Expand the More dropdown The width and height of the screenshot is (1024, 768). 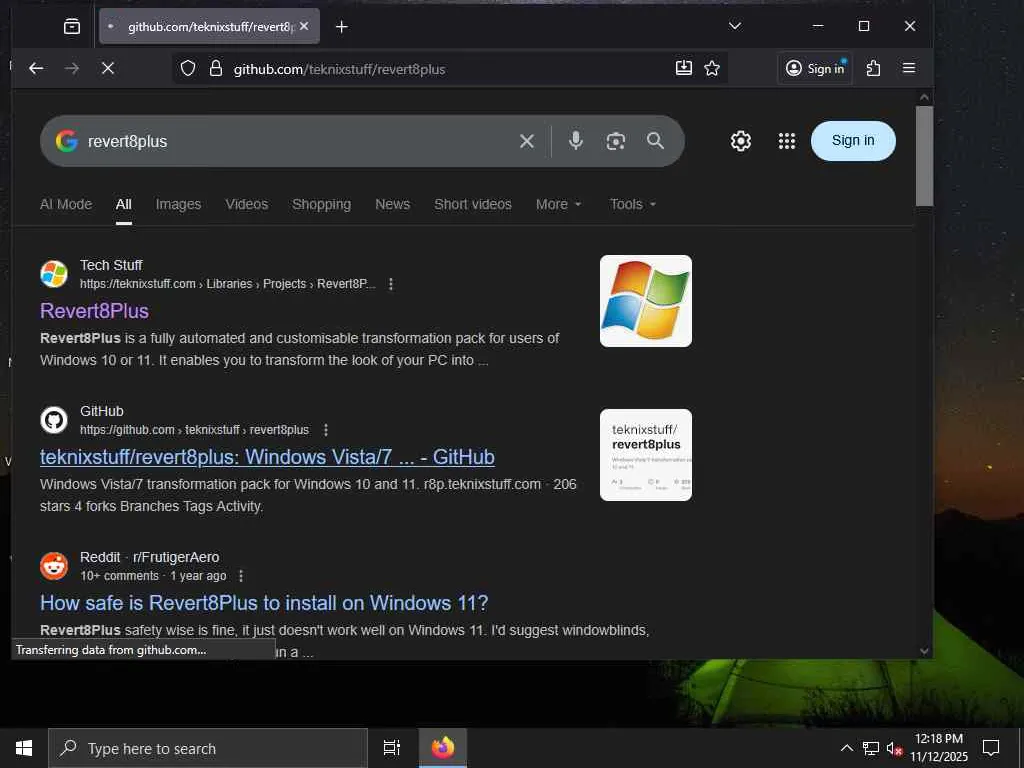pyautogui.click(x=558, y=204)
